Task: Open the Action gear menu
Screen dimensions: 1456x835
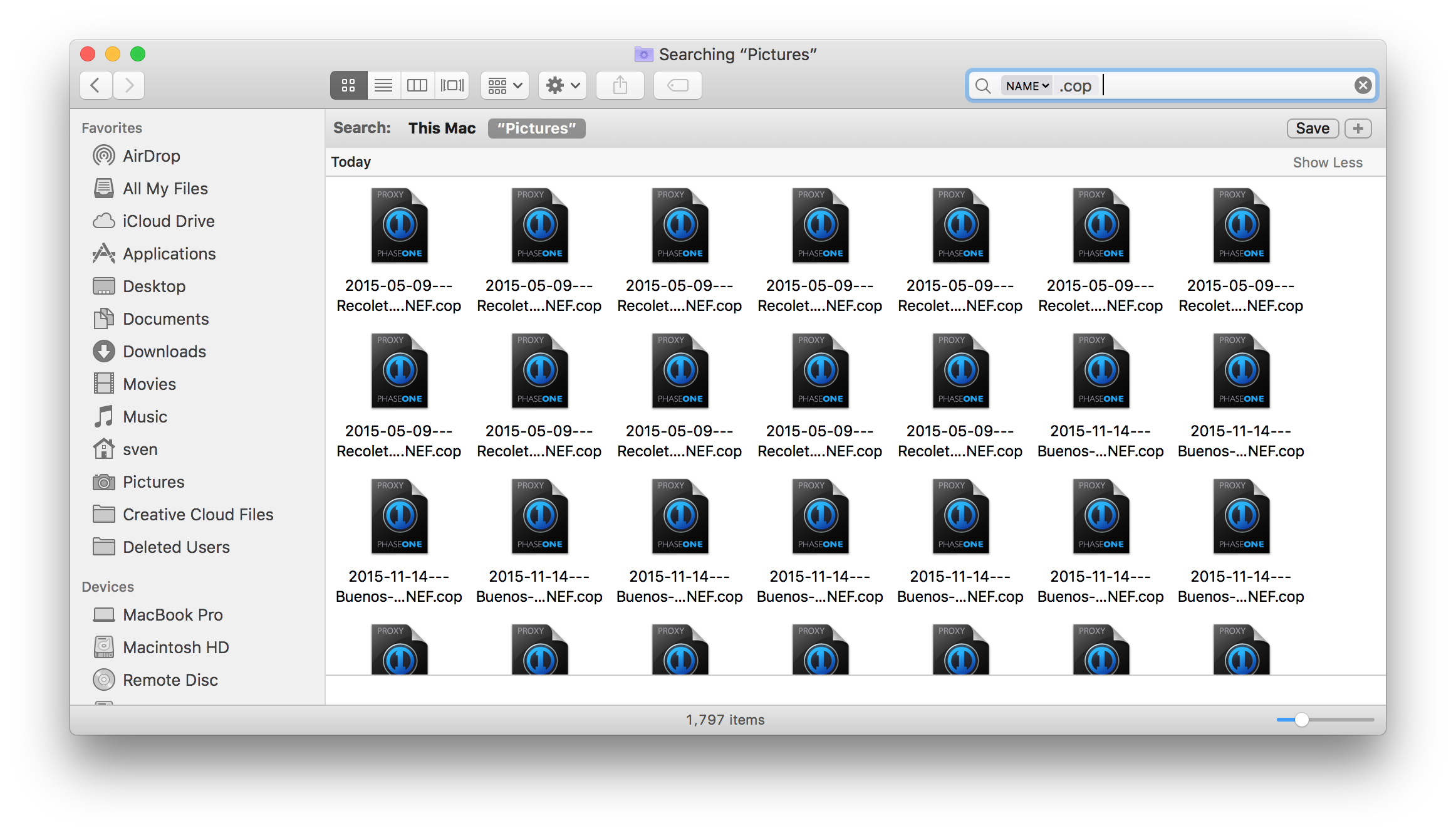Action: 562,85
